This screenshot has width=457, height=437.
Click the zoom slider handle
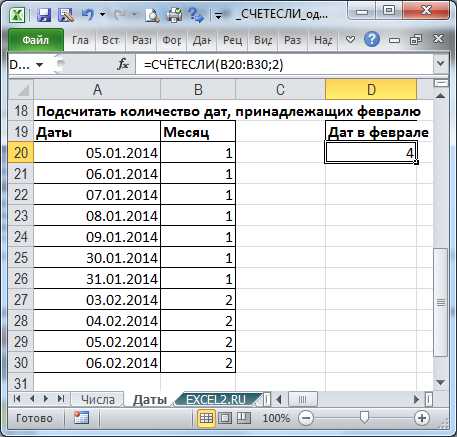point(365,417)
